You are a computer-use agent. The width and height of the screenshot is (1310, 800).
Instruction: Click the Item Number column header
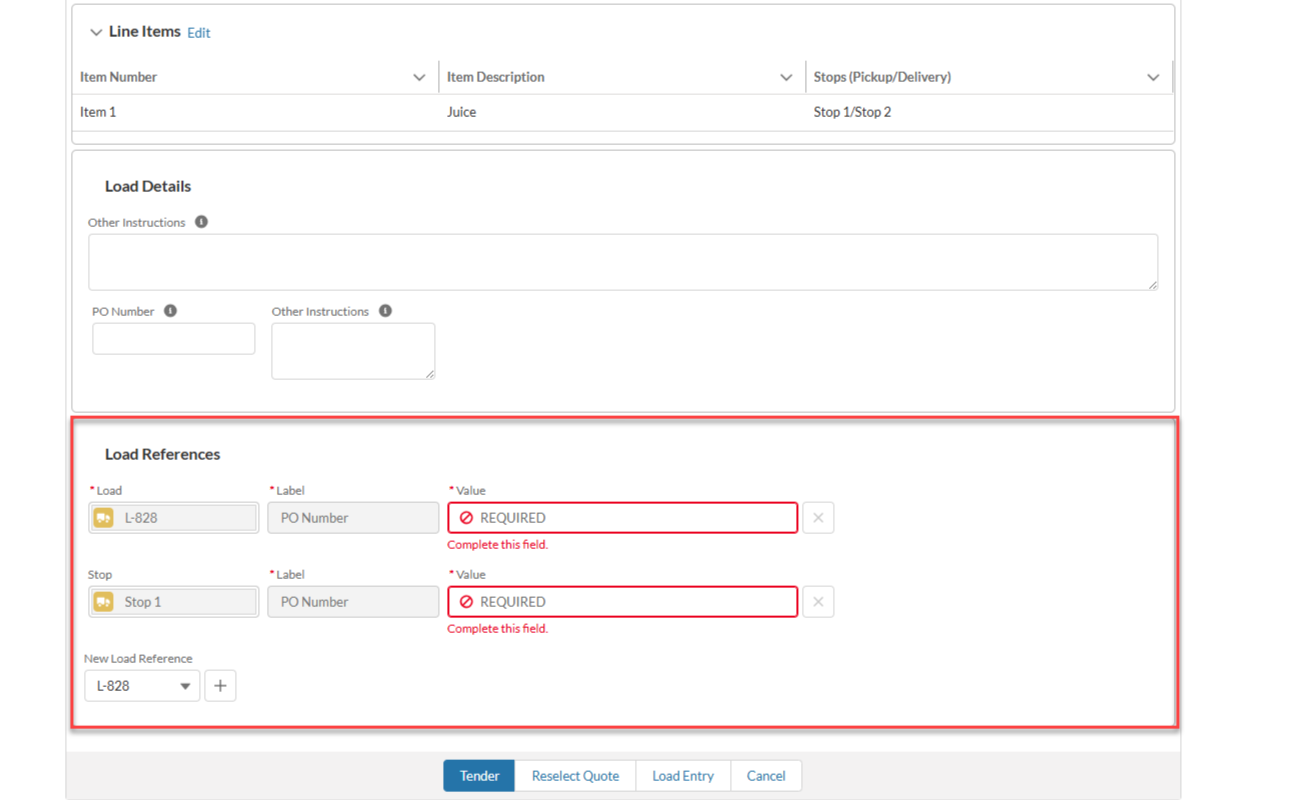[x=255, y=77]
